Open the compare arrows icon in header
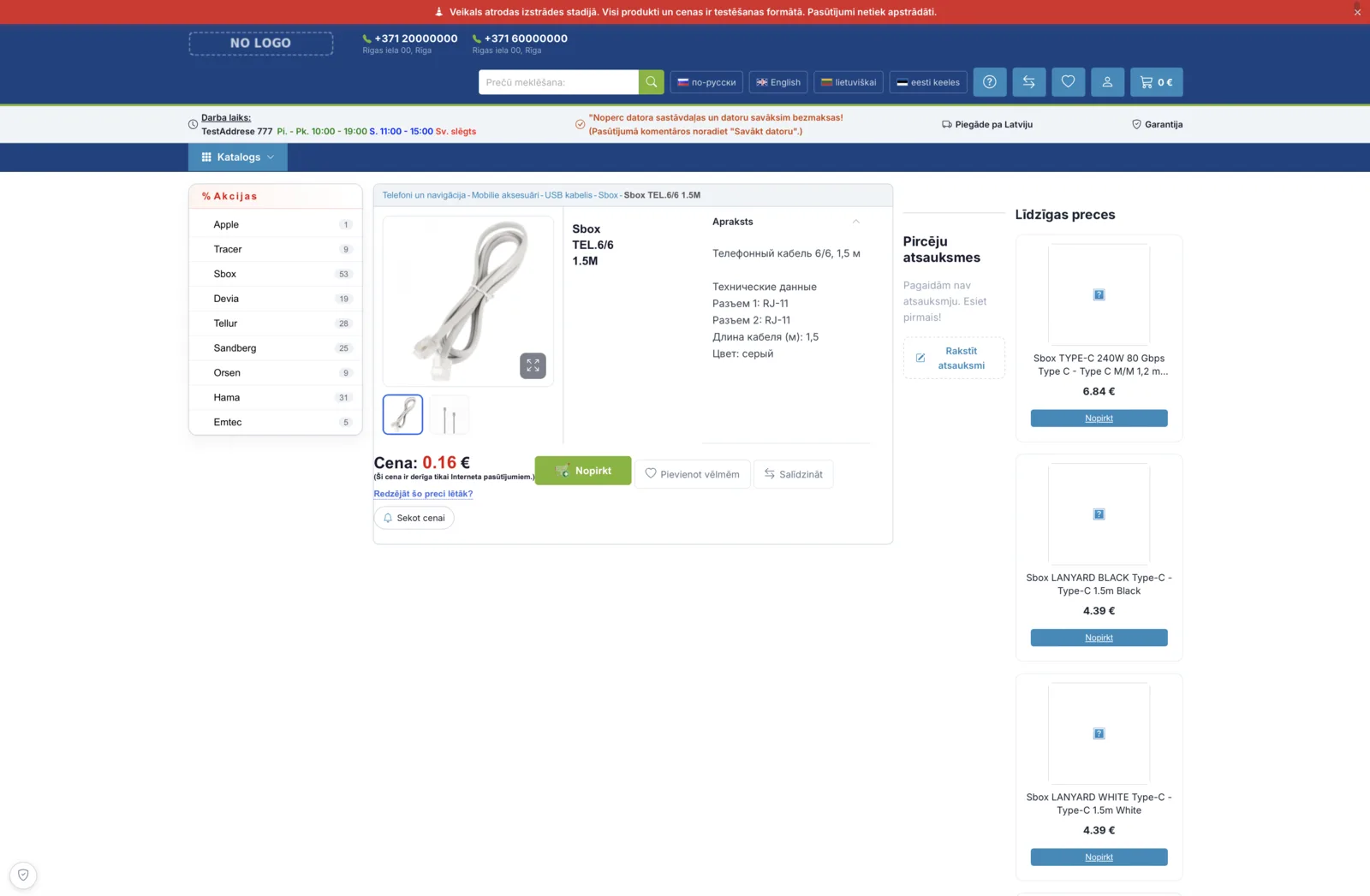Screen dimensions: 1370x896 (1029, 82)
